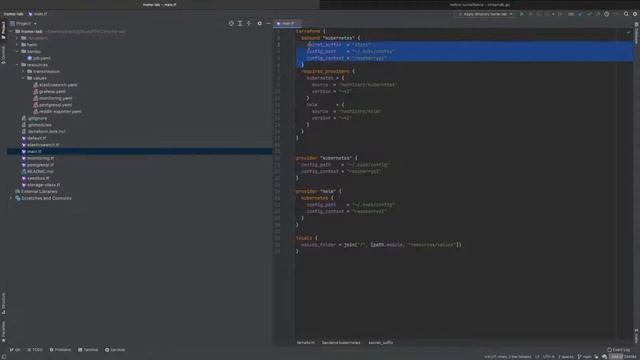Image resolution: width=640 pixels, height=360 pixels.
Task: Click the green Commit checkmark icon
Action: pos(589,14)
